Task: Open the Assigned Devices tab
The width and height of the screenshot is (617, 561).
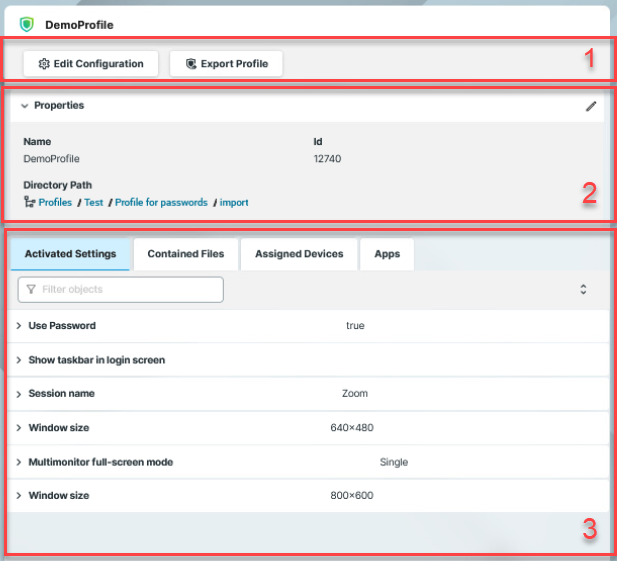Action: [x=299, y=254]
